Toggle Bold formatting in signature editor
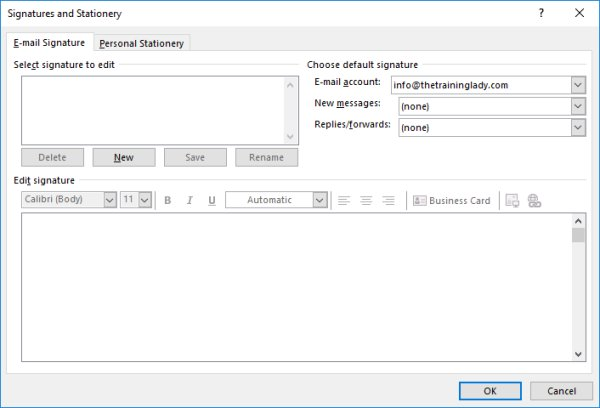Image resolution: width=600 pixels, height=408 pixels. point(168,200)
